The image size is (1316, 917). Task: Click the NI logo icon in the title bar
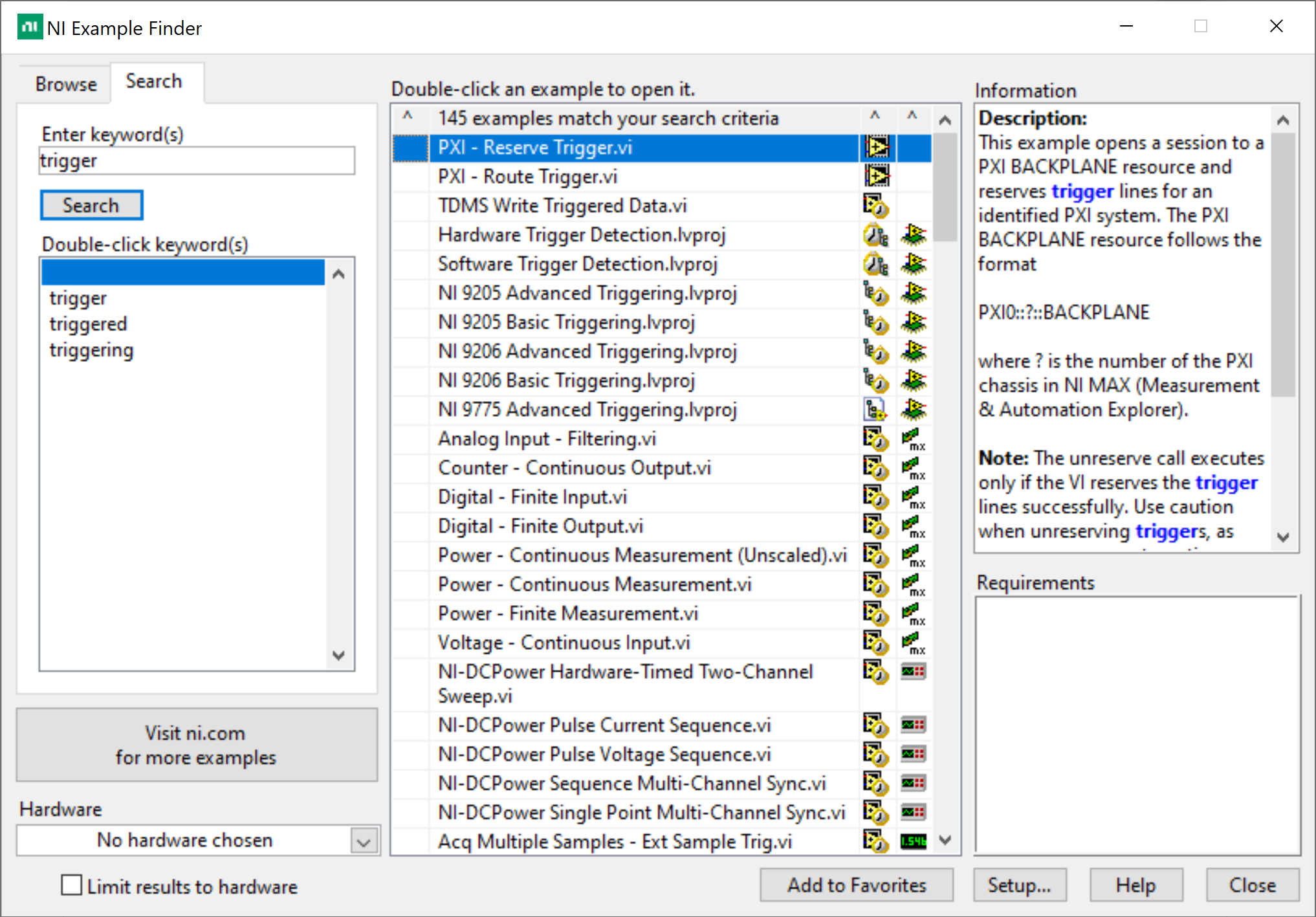[x=30, y=27]
